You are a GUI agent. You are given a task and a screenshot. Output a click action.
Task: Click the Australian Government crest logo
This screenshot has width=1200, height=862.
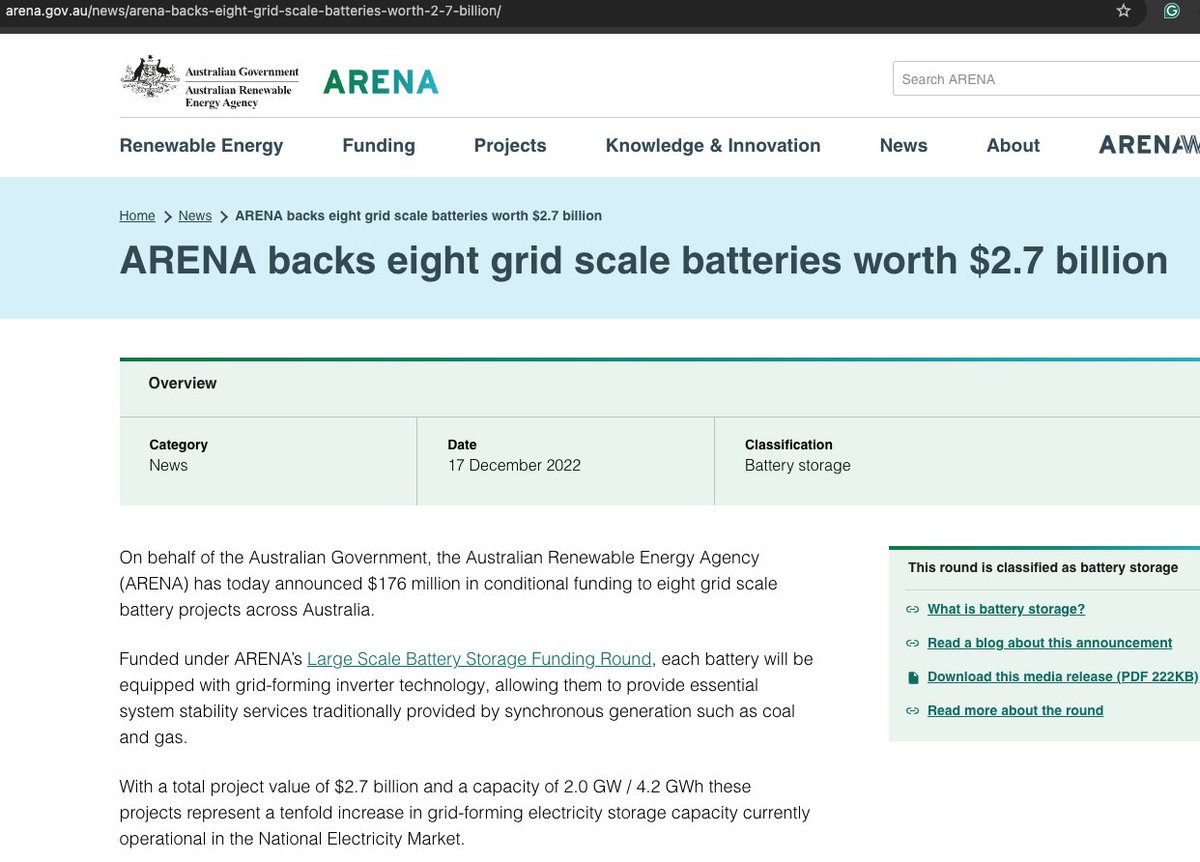pos(150,78)
